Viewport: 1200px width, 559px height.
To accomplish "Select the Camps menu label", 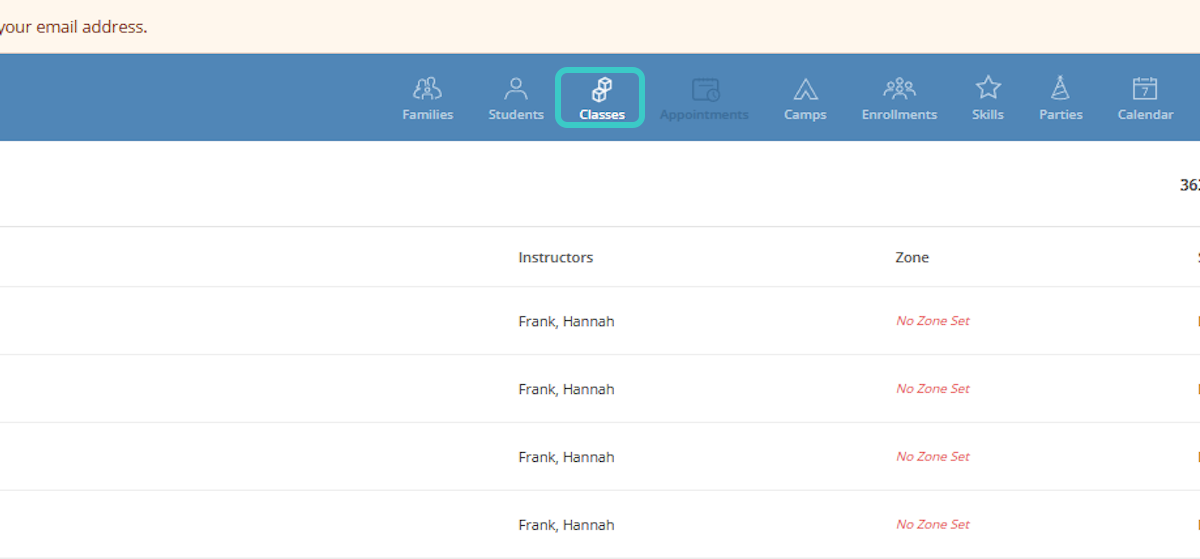I will (805, 115).
